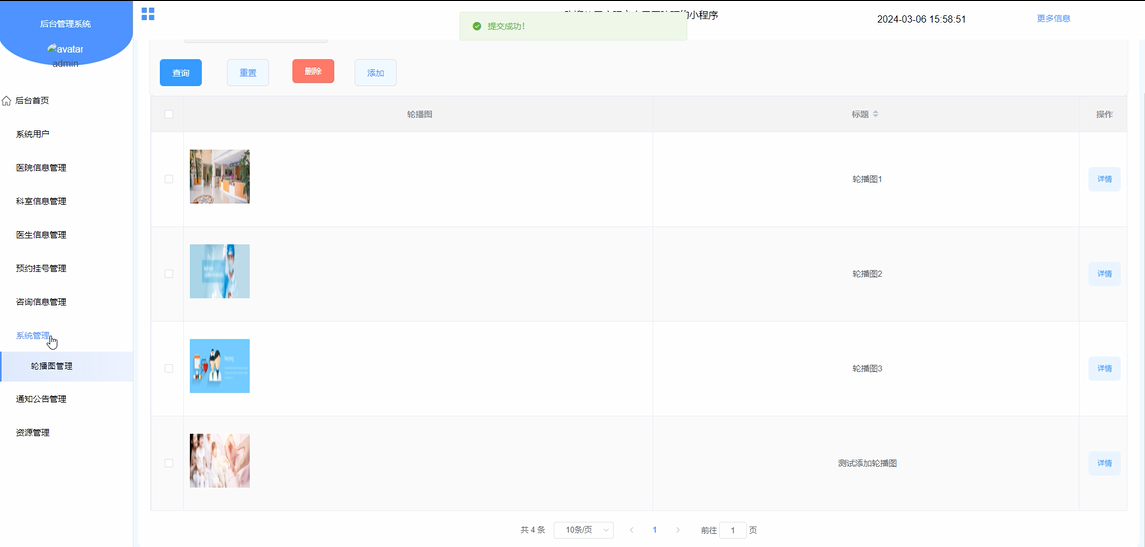This screenshot has height=547, width=1145.
Task: Click the 操作 column header
Action: pos(1105,115)
